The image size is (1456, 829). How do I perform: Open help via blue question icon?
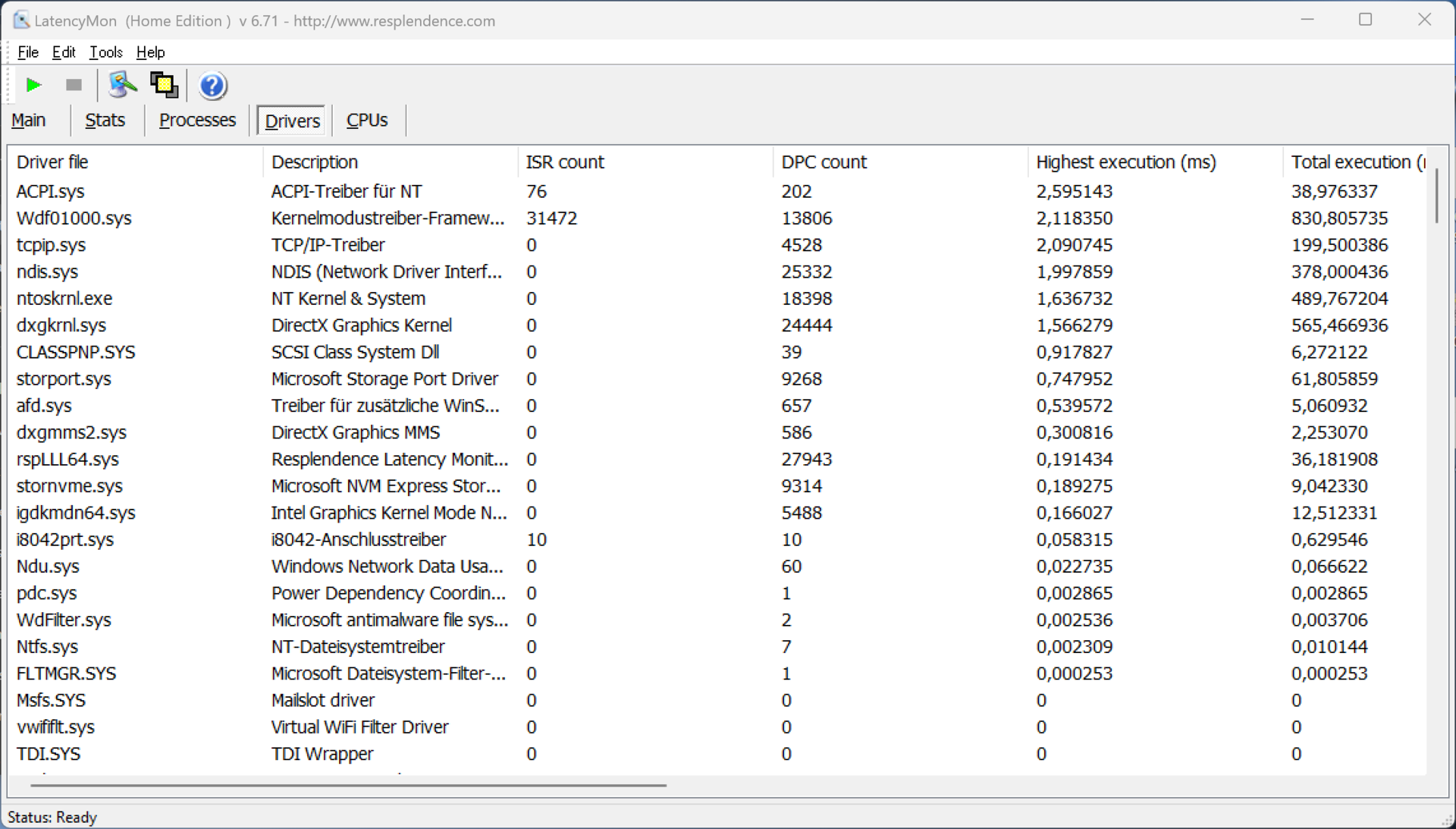(x=212, y=86)
